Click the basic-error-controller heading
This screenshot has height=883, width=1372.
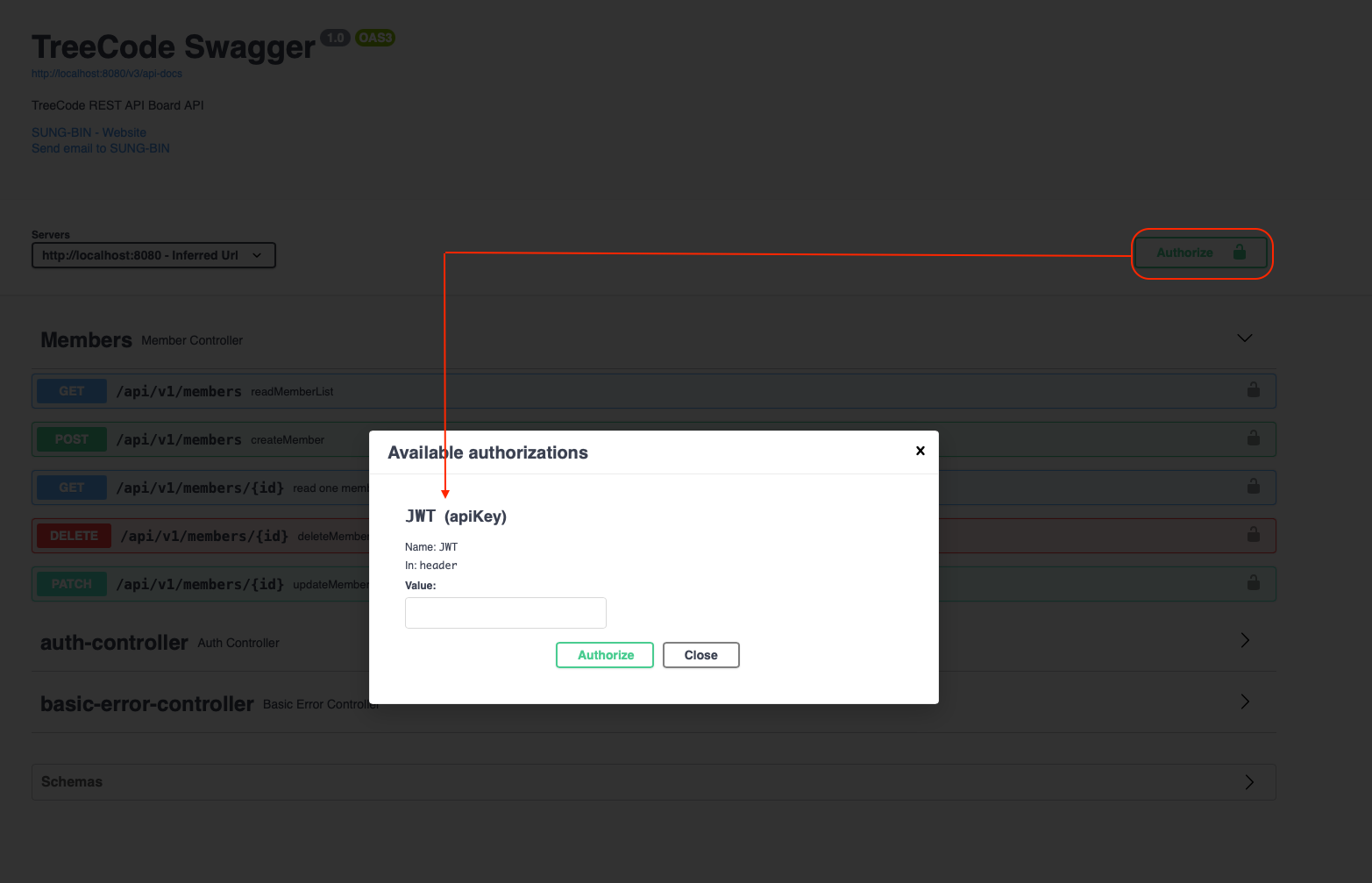pos(147,704)
